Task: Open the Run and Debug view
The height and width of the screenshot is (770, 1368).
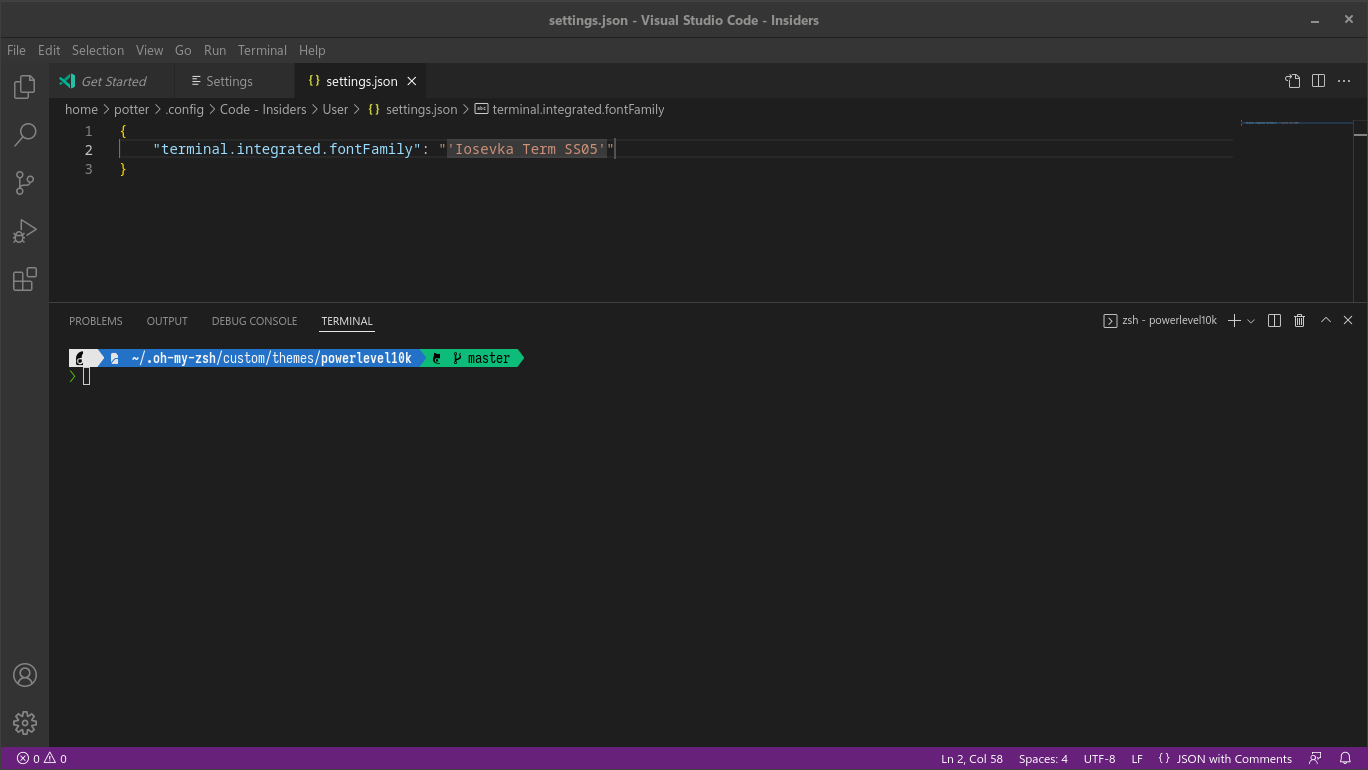Action: click(x=24, y=231)
